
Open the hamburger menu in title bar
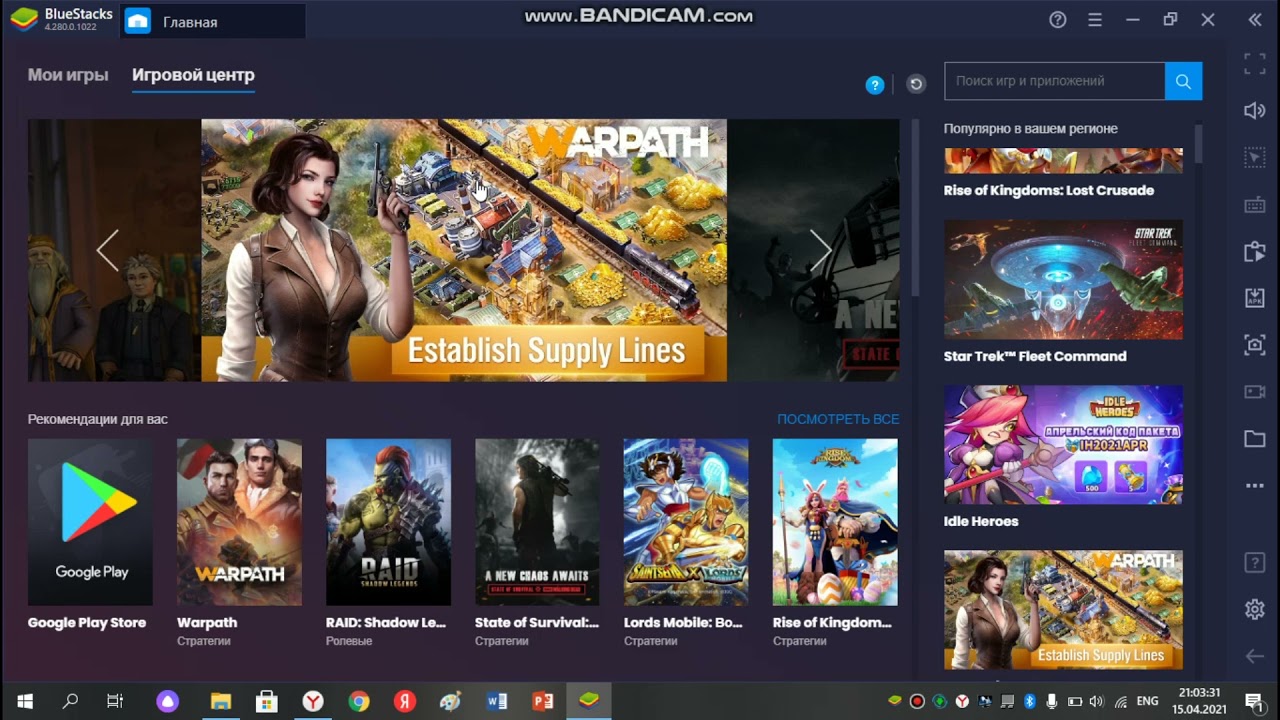1095,20
